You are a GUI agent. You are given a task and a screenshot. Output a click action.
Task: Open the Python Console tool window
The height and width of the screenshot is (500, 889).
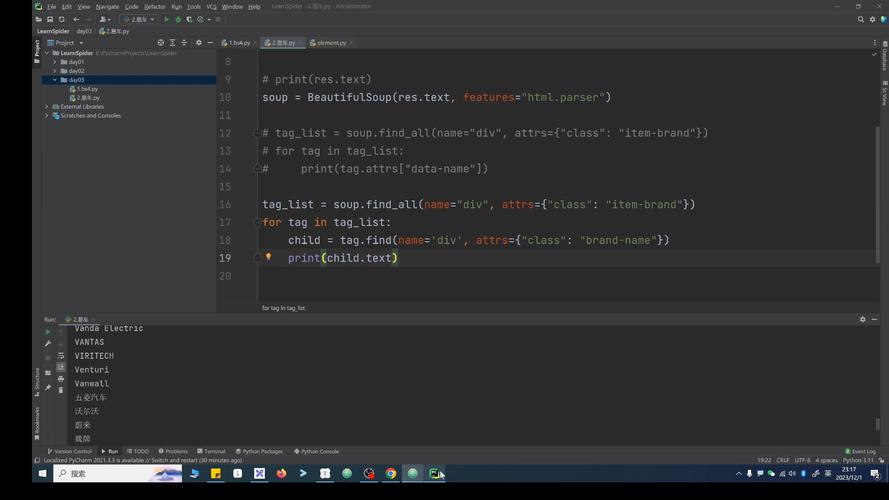316,451
